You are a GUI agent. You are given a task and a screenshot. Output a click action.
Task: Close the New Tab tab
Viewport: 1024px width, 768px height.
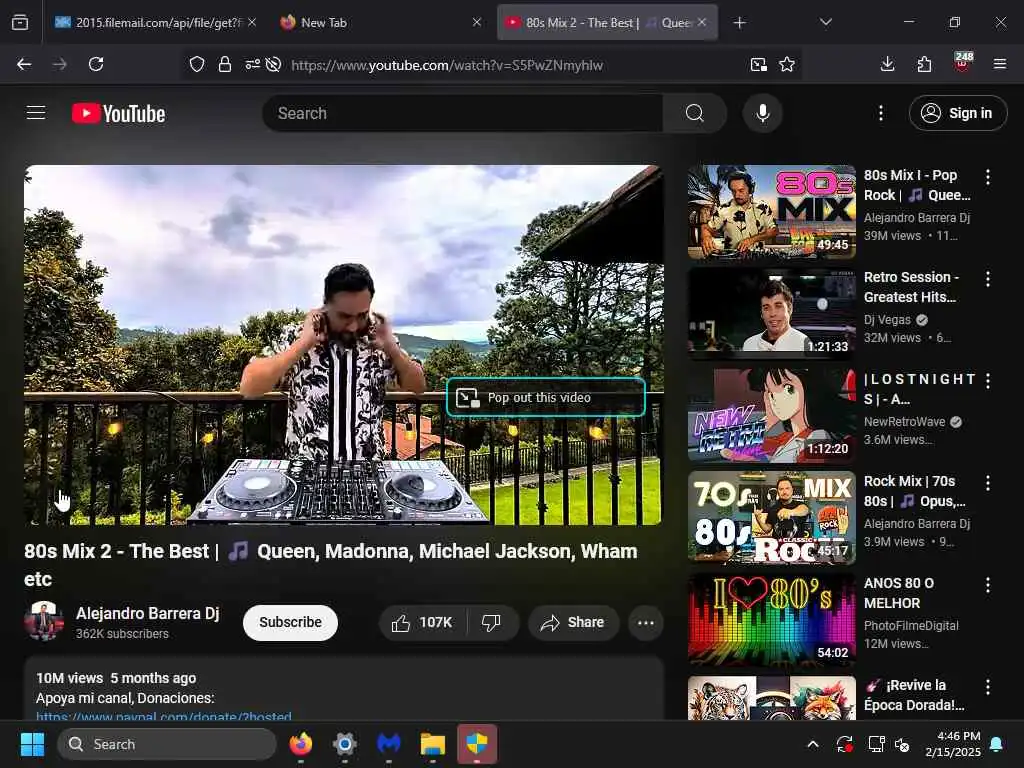pos(477,22)
